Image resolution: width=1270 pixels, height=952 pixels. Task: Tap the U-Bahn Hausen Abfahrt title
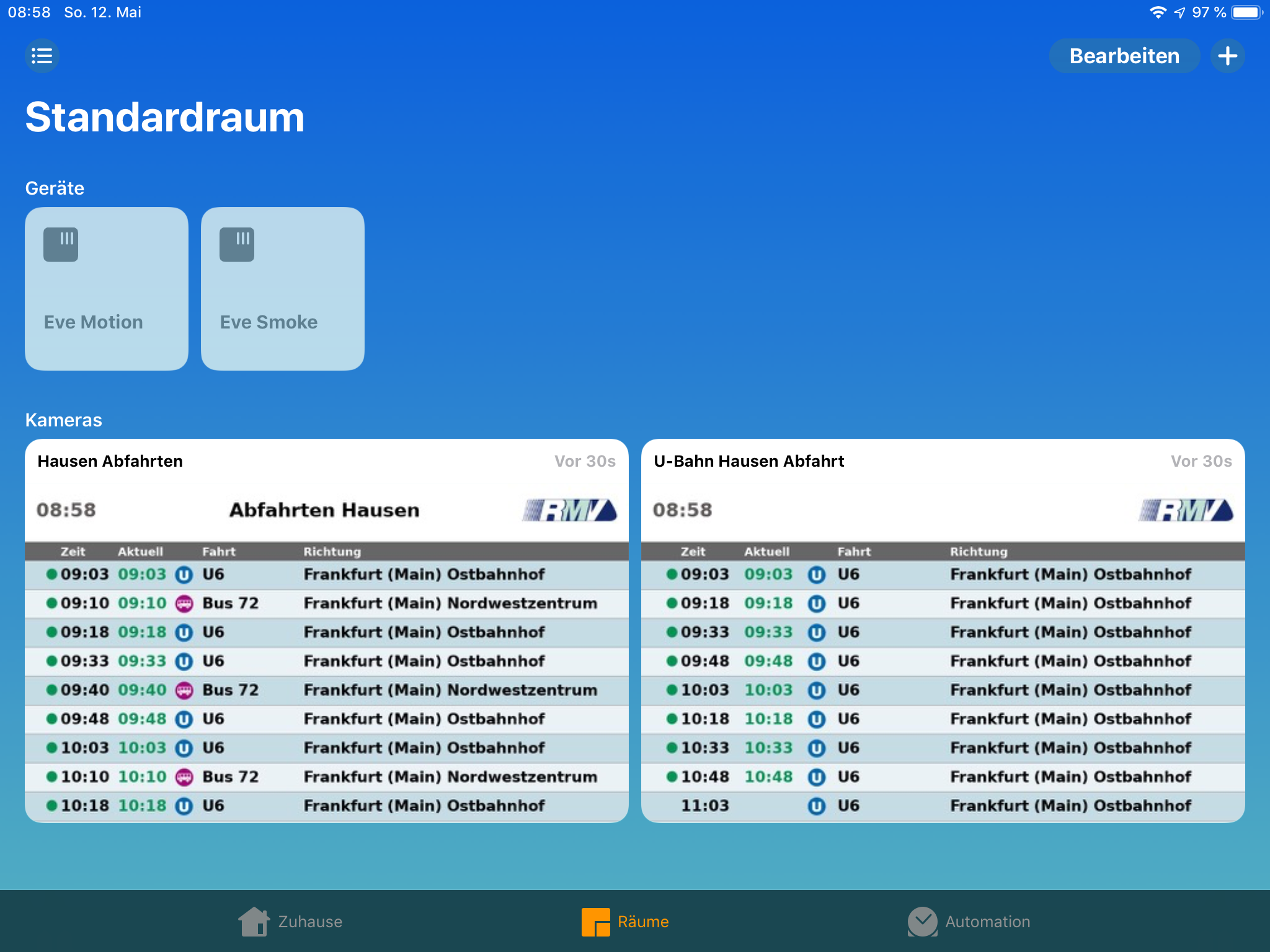tap(748, 461)
